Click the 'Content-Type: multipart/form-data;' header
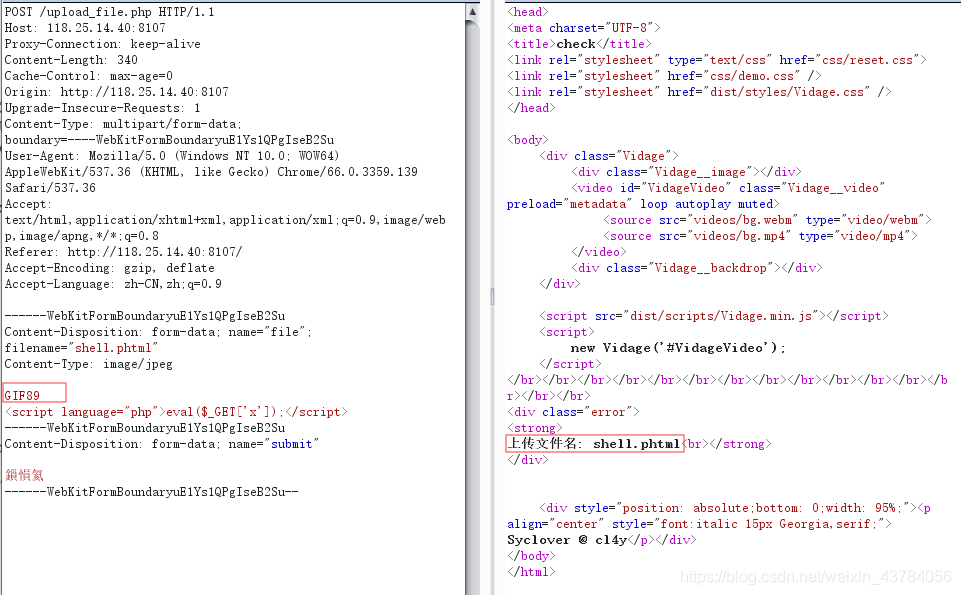The width and height of the screenshot is (961, 595). (123, 124)
